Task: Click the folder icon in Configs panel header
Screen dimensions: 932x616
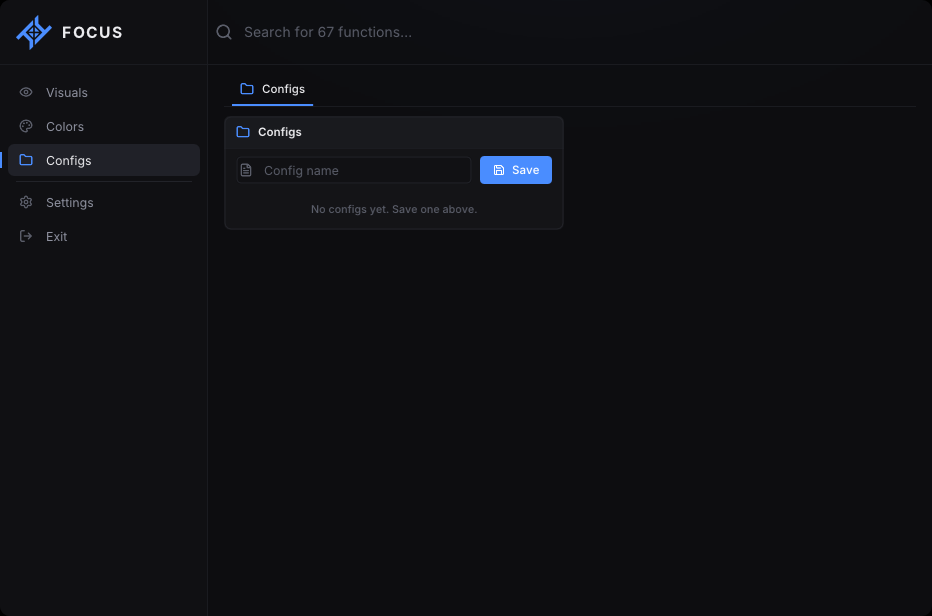Action: [243, 131]
